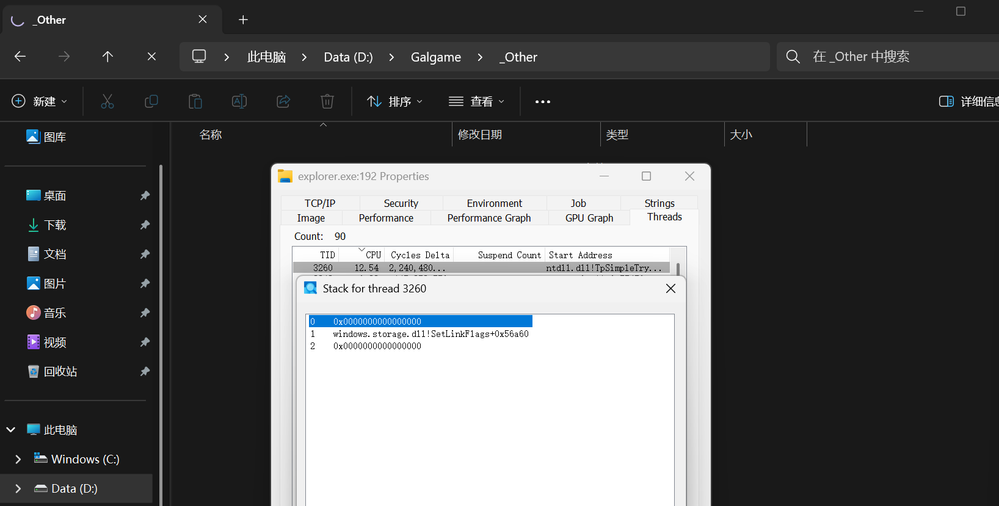Unpin 音乐 via its pin icon
Image resolution: width=999 pixels, height=506 pixels.
[x=145, y=313]
